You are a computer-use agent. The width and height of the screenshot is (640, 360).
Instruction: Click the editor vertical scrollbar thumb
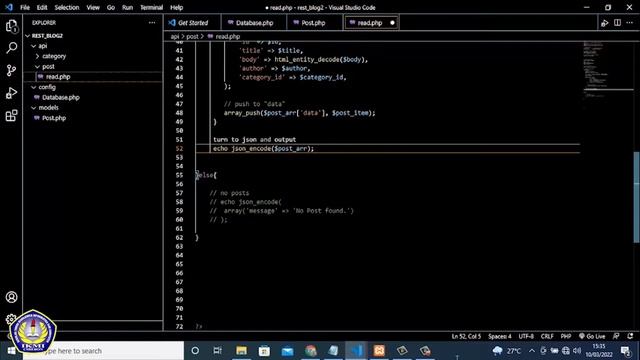click(x=636, y=197)
